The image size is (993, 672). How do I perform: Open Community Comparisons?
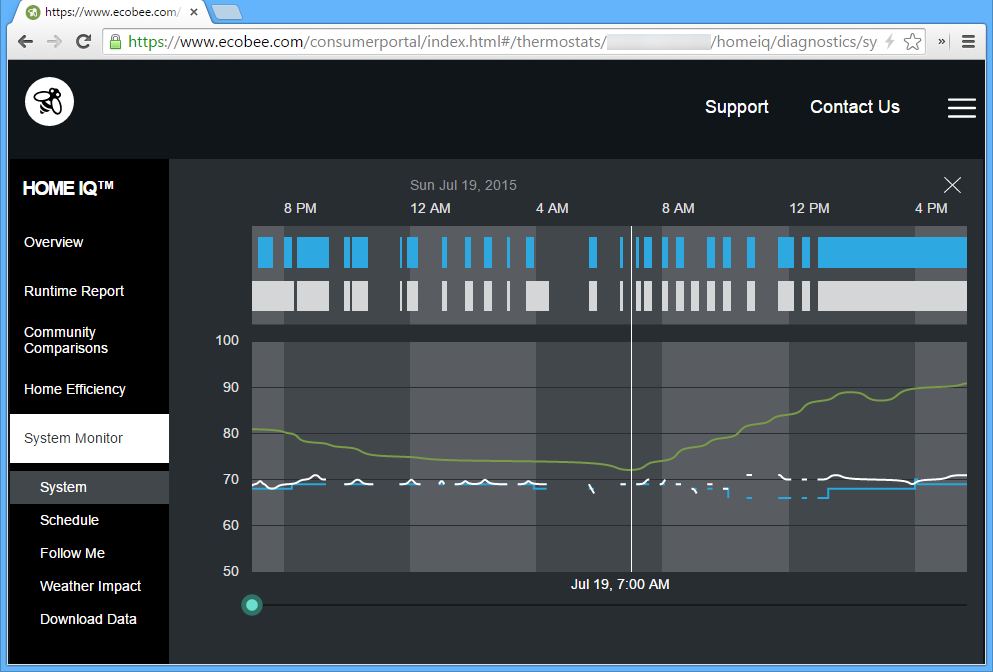click(x=66, y=340)
